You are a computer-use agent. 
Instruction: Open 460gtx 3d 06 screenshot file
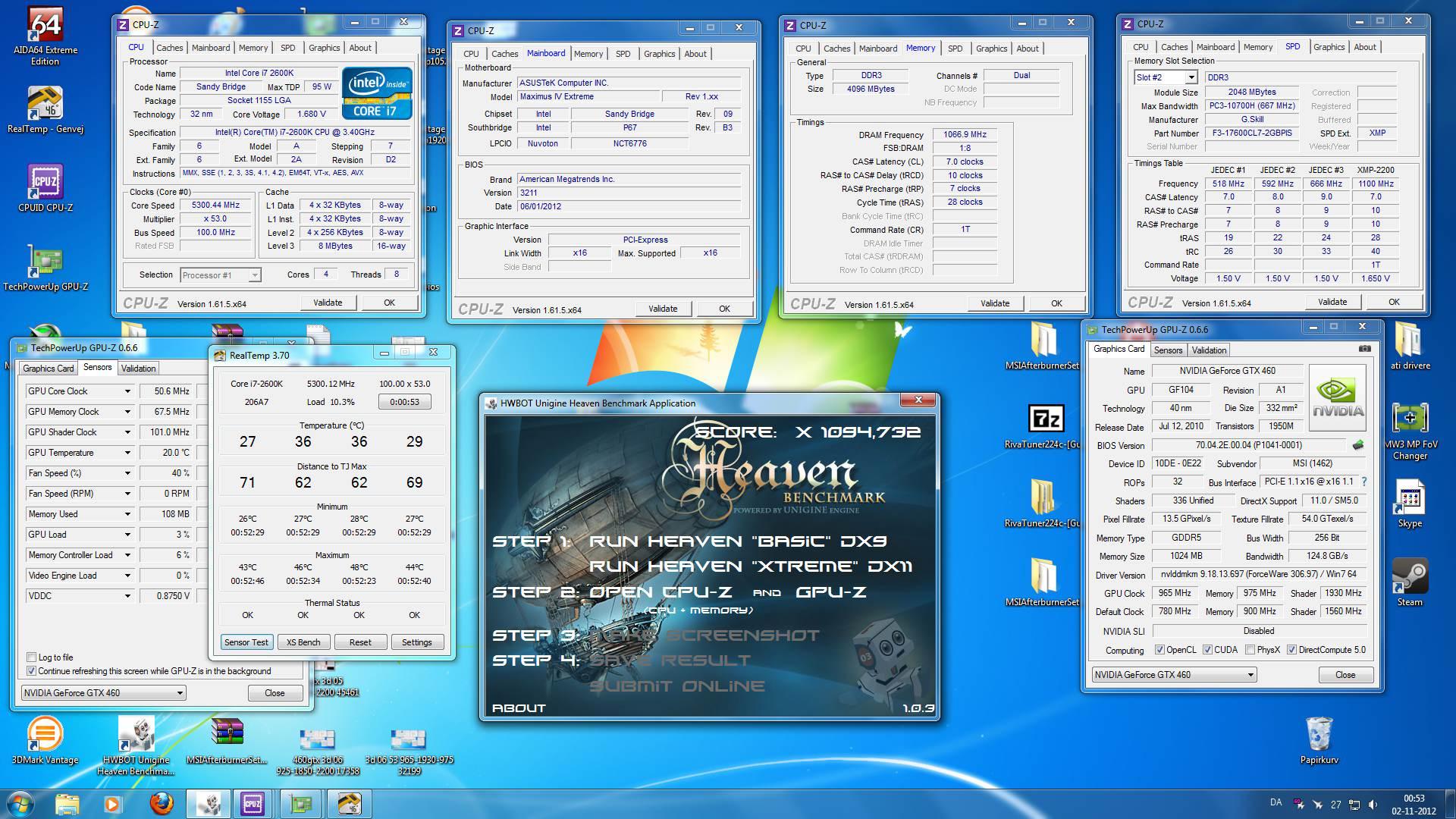point(318,751)
